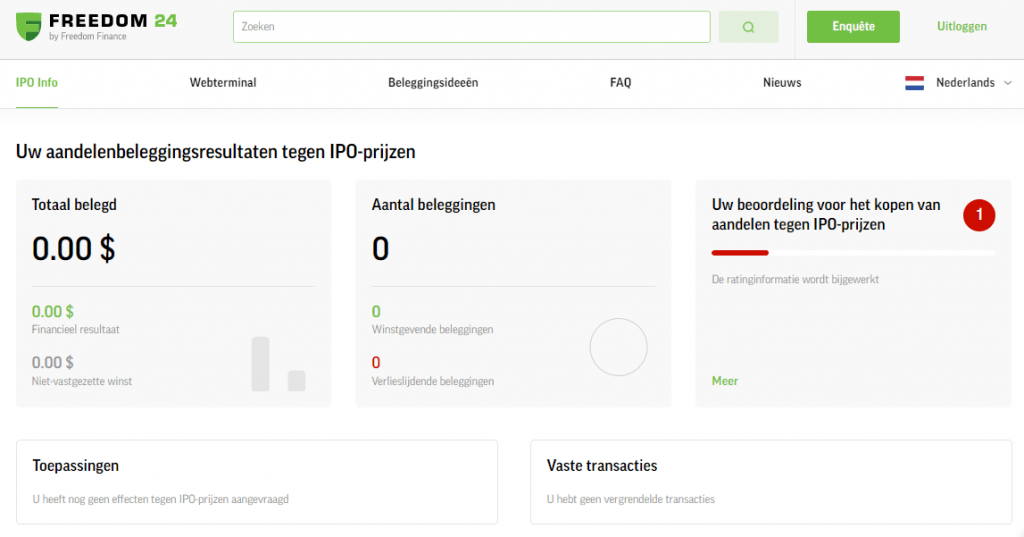Screen dimensions: 1024x537
Task: Expand the Nederlands language dropdown
Action: click(964, 83)
